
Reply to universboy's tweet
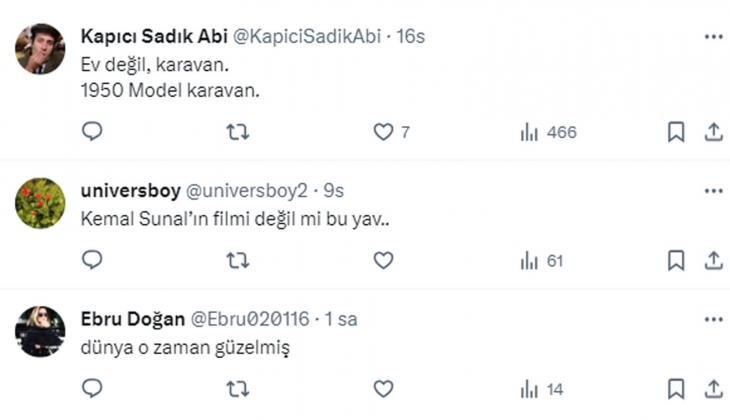coord(92,260)
